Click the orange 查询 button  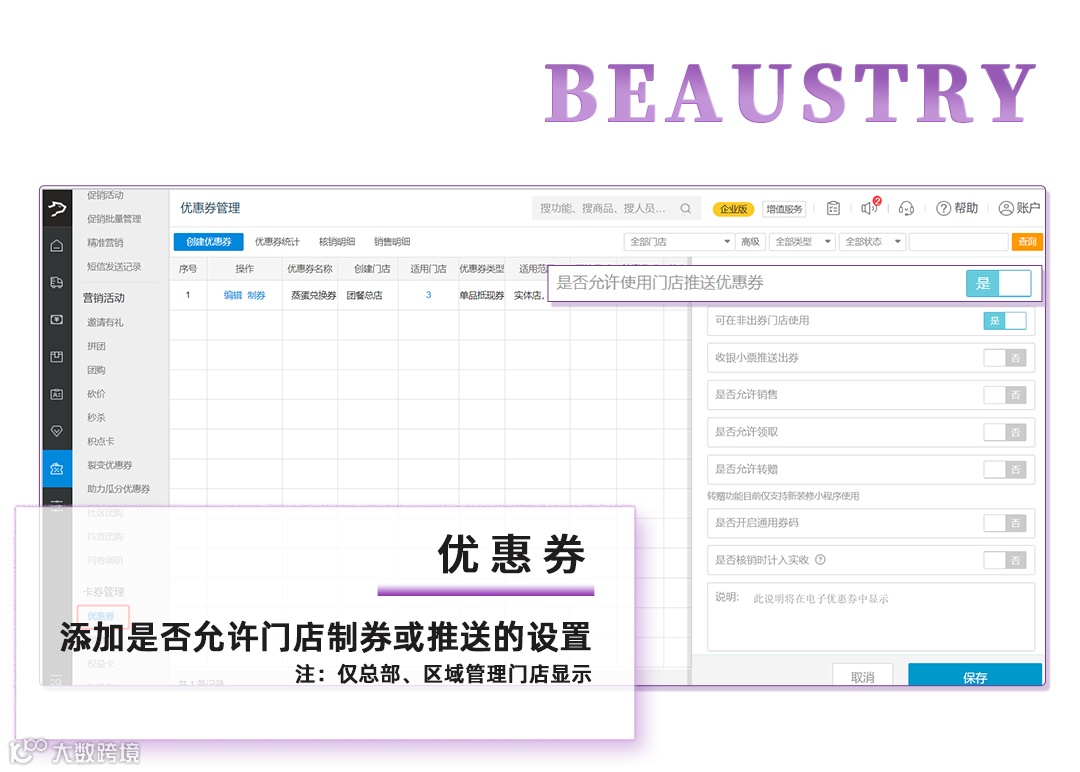point(1027,242)
